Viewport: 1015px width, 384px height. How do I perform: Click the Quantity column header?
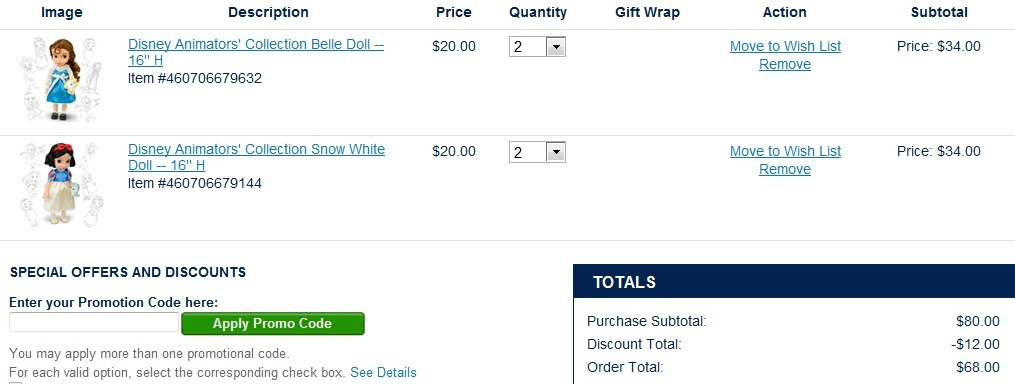click(x=537, y=12)
